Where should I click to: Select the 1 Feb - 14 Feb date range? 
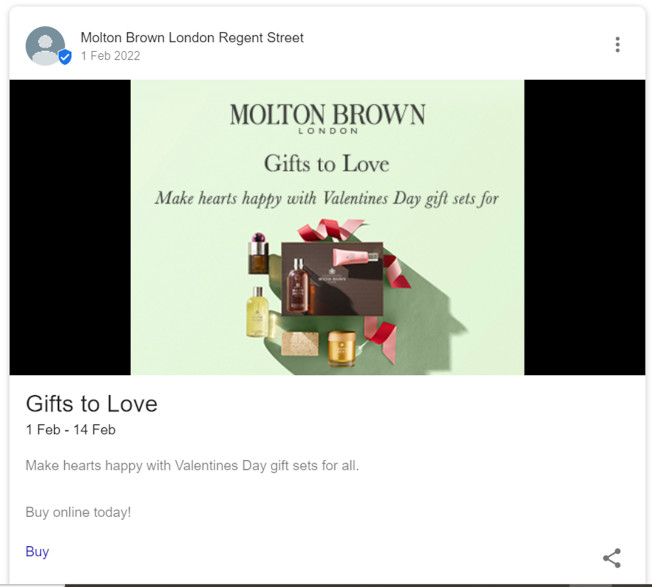point(71,429)
